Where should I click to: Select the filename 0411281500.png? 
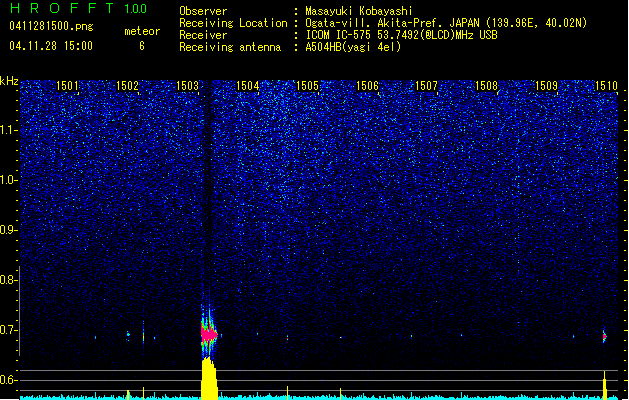click(x=51, y=26)
